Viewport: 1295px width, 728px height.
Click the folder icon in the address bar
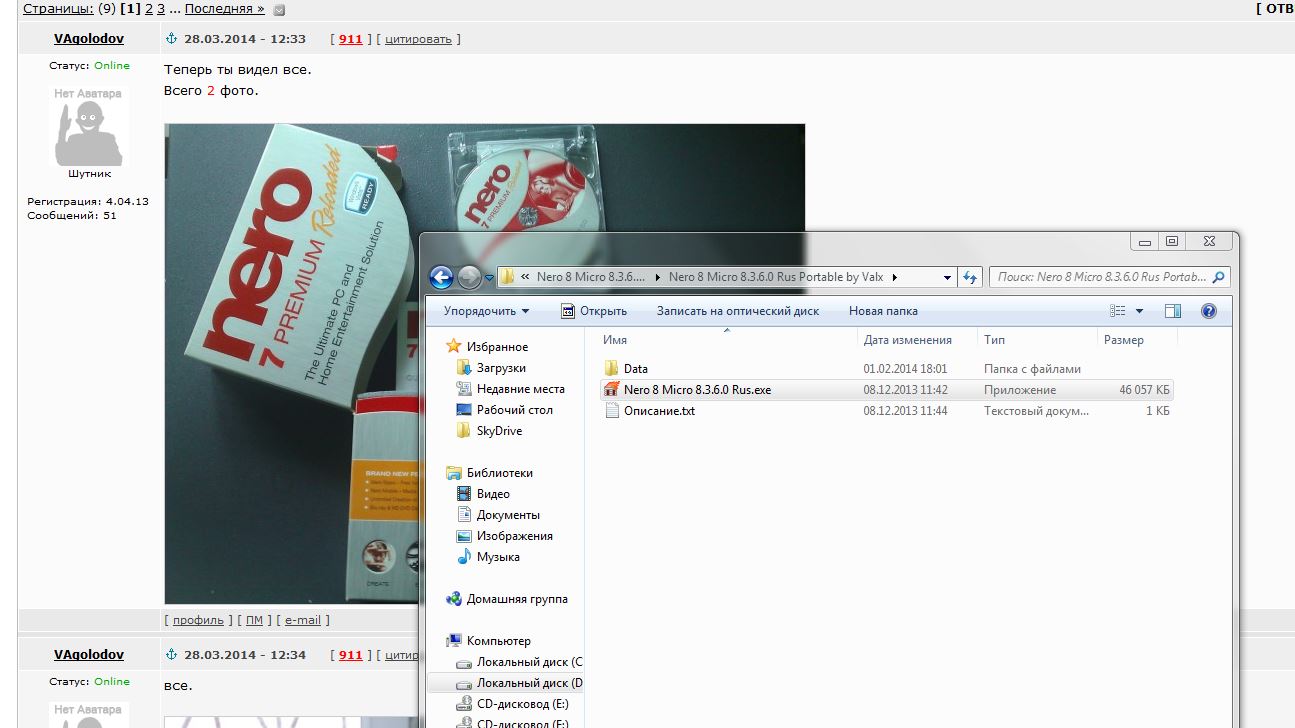pos(507,277)
